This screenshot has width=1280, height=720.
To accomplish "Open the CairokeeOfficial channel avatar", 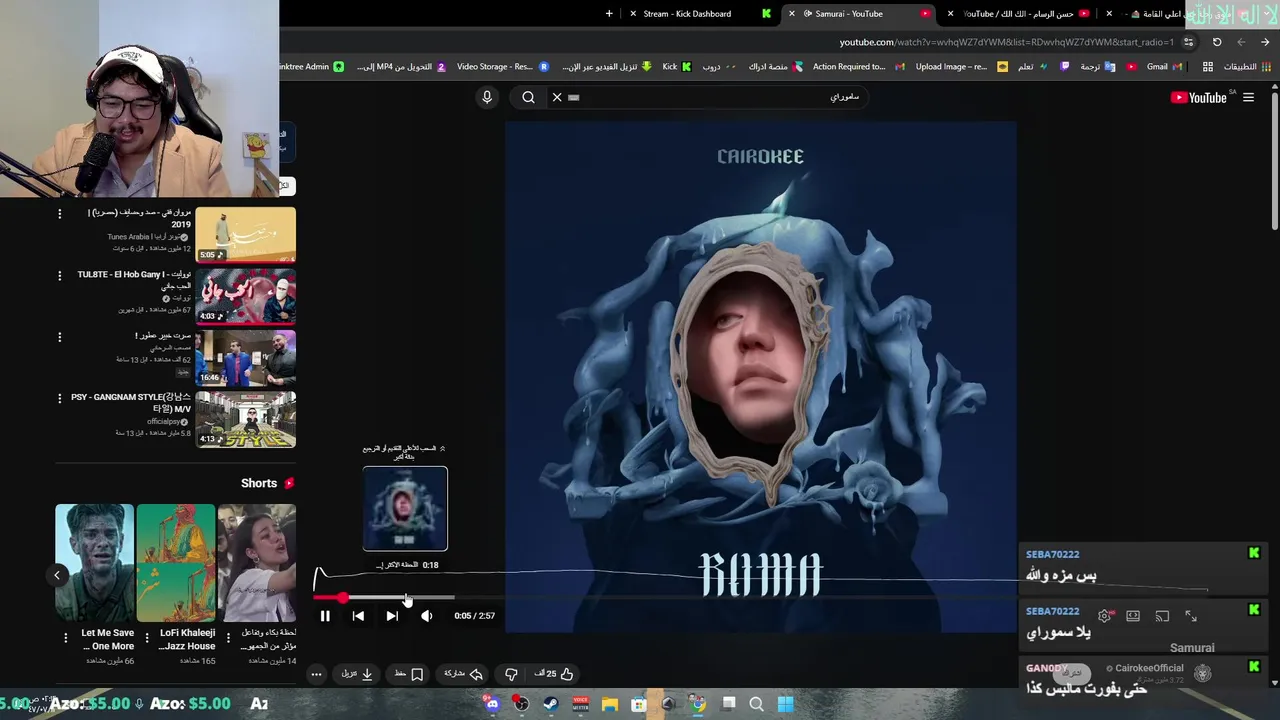I will point(1203,674).
